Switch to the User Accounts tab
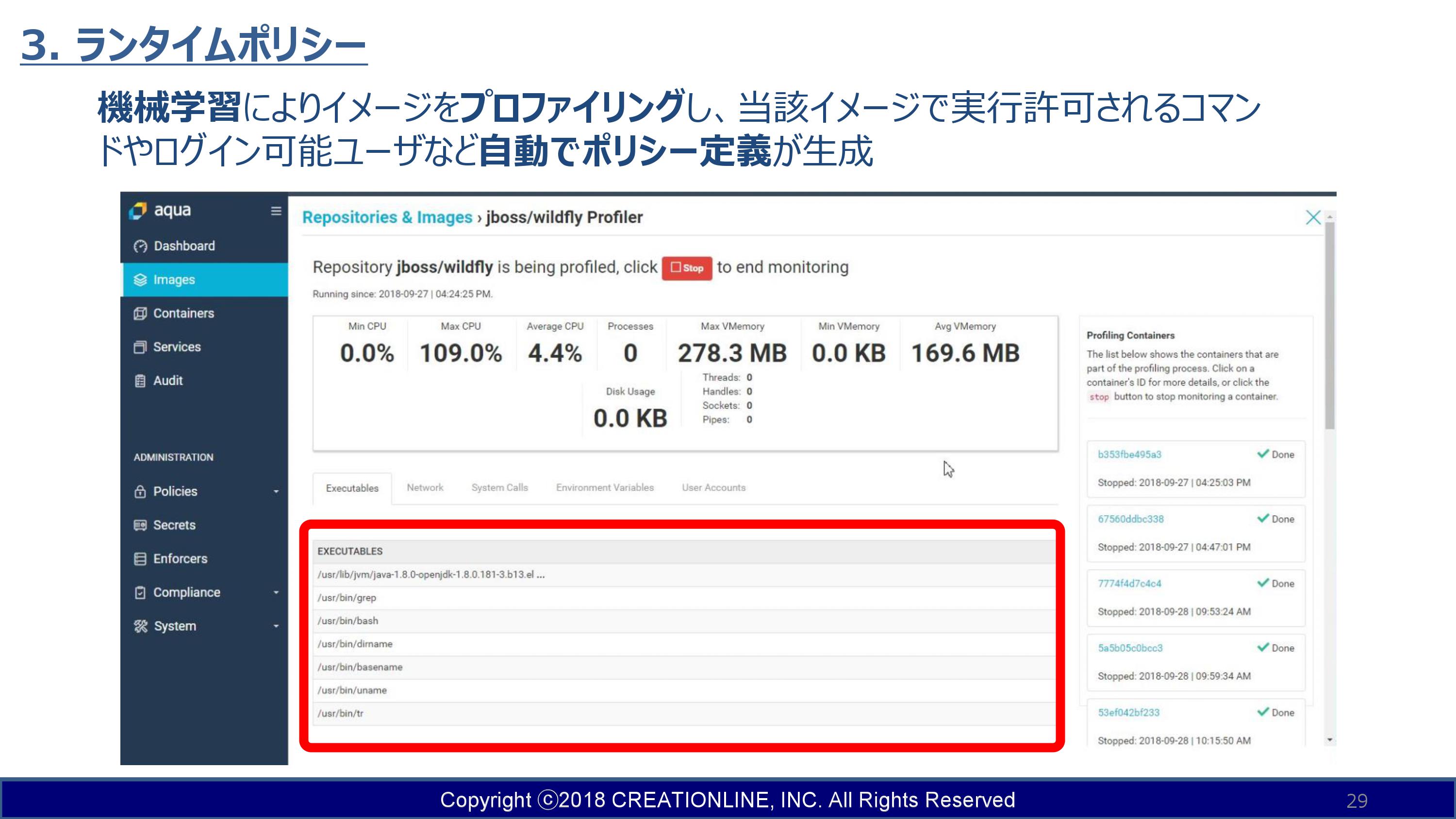Image resolution: width=1456 pixels, height=819 pixels. pyautogui.click(x=713, y=487)
